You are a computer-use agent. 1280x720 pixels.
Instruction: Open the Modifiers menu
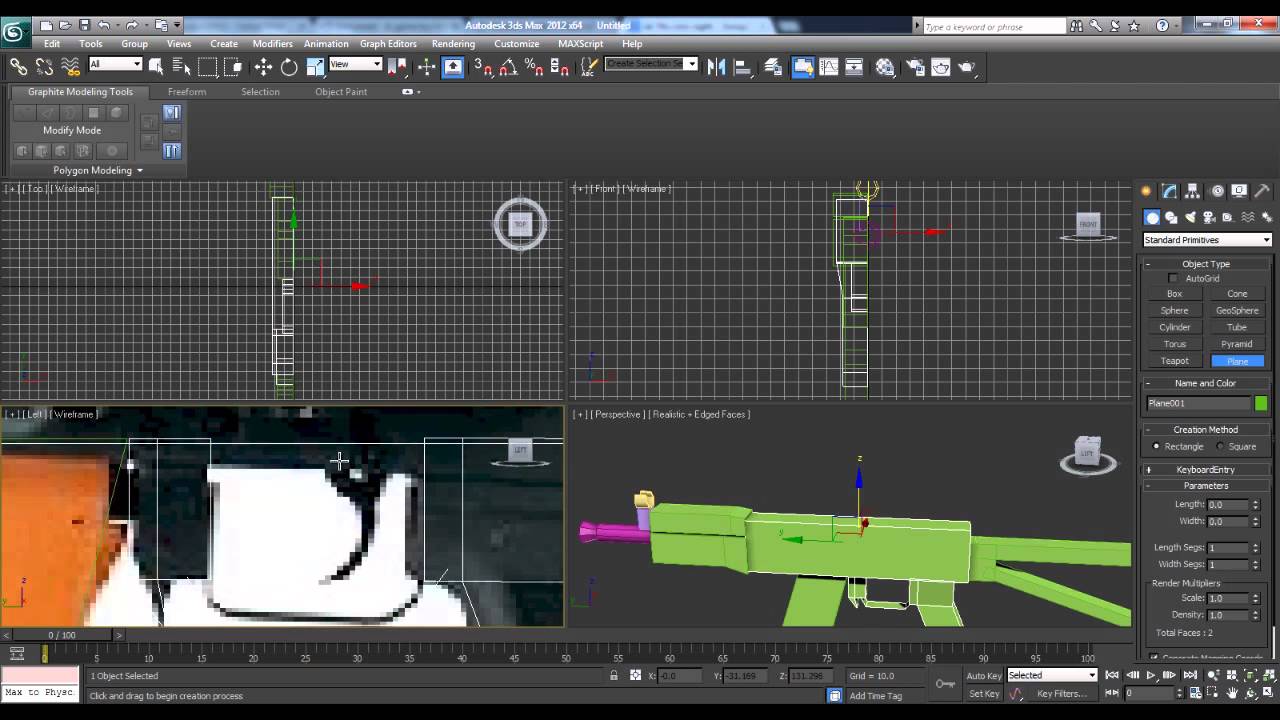click(x=272, y=44)
